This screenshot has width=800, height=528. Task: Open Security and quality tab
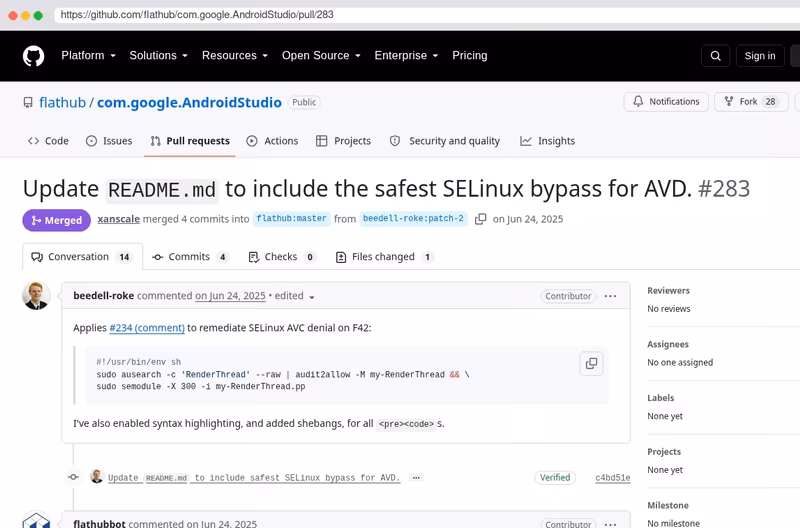[444, 141]
